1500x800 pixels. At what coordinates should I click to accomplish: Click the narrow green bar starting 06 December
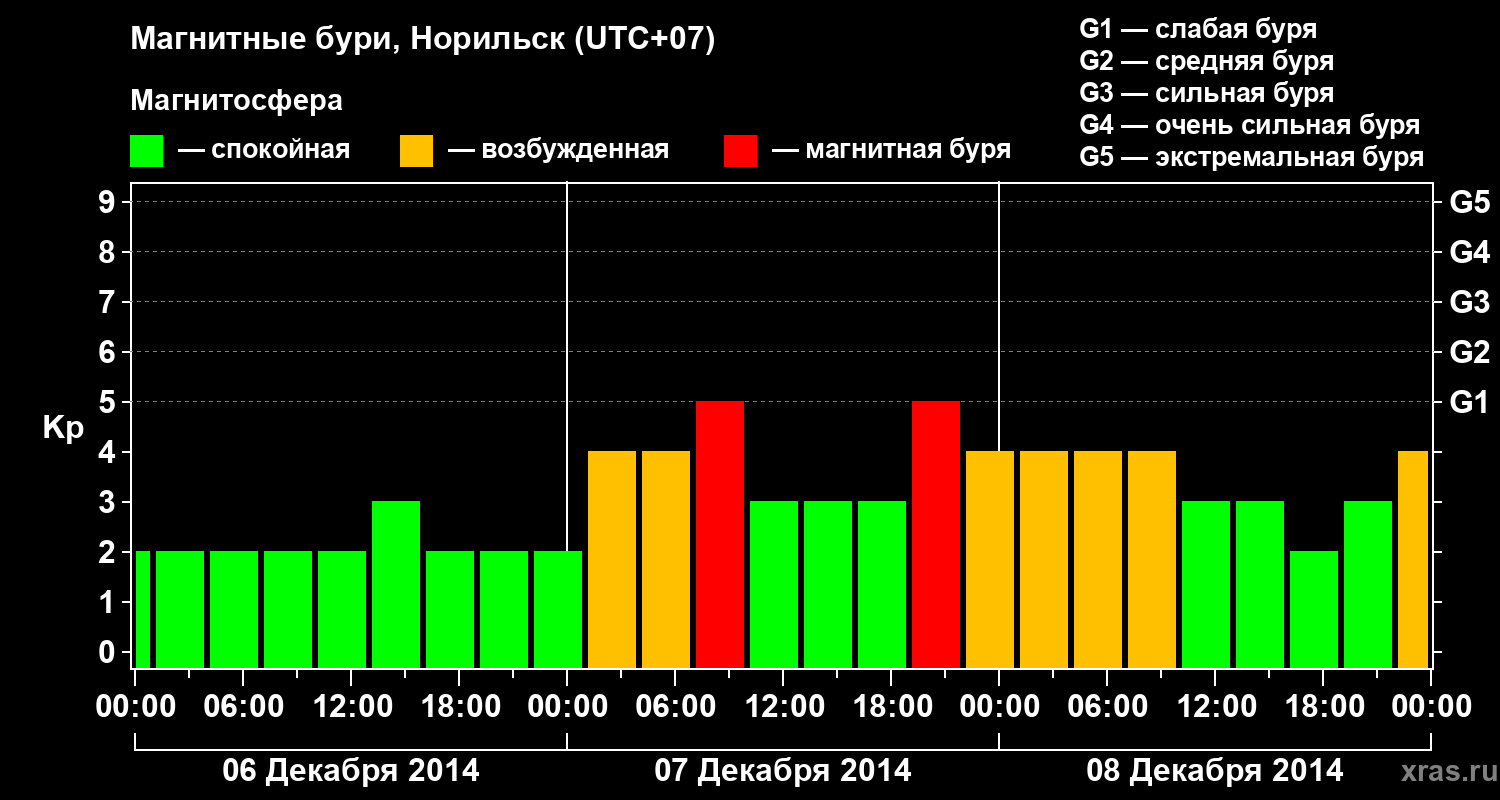coord(142,609)
